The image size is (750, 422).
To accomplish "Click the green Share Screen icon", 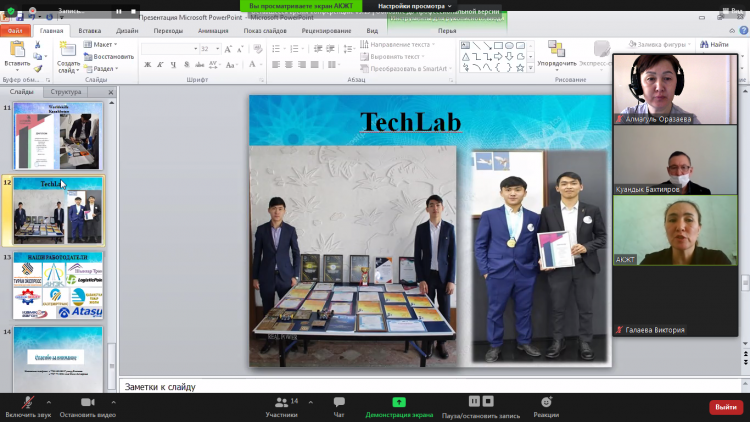I will pyautogui.click(x=398, y=402).
